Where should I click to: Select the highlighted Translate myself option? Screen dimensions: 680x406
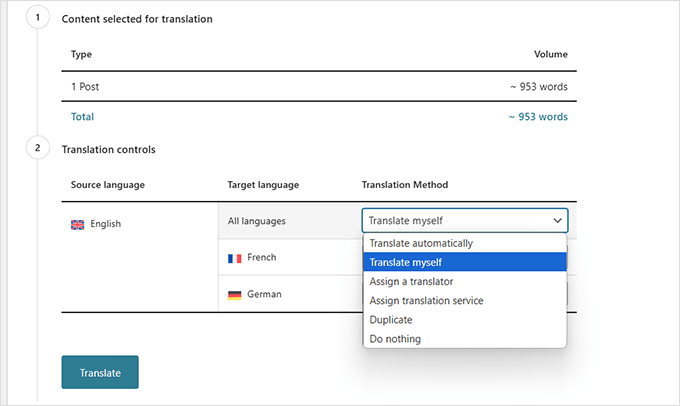pos(406,262)
